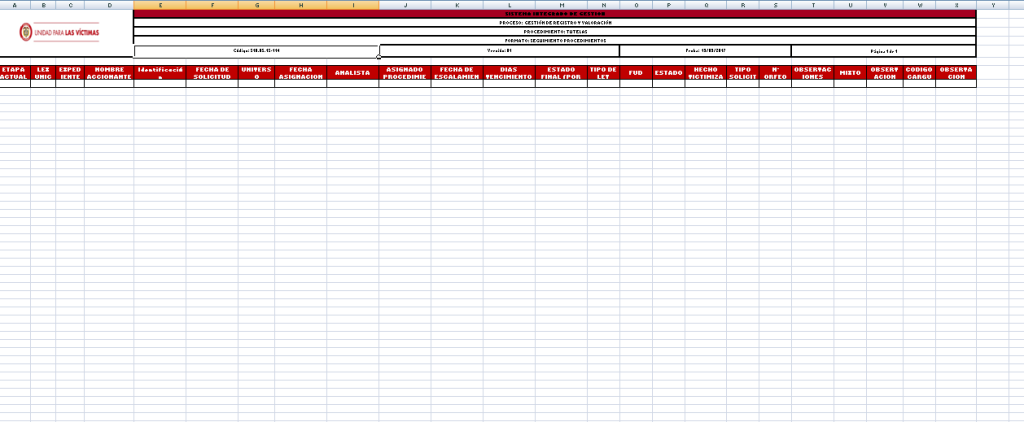Click the FUD header cell

tap(635, 73)
